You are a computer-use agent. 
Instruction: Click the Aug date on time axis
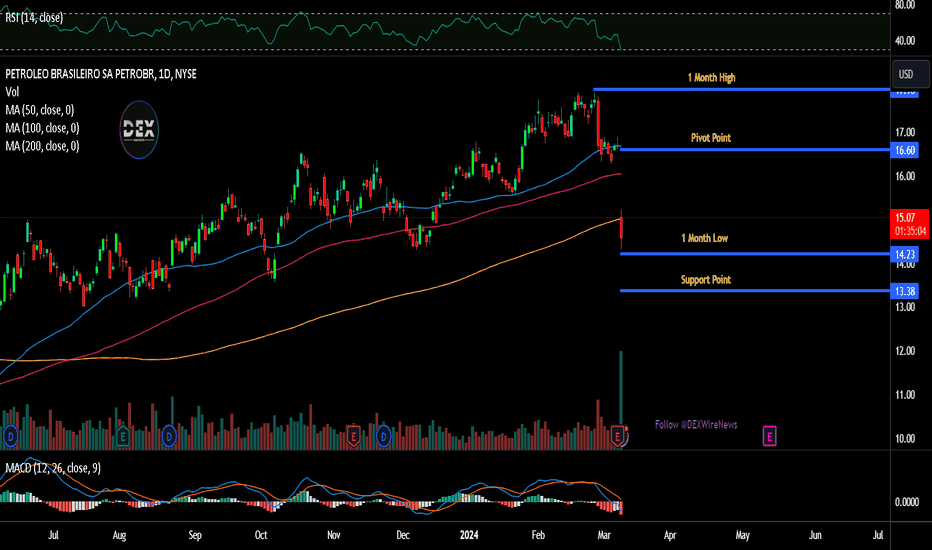(x=119, y=536)
